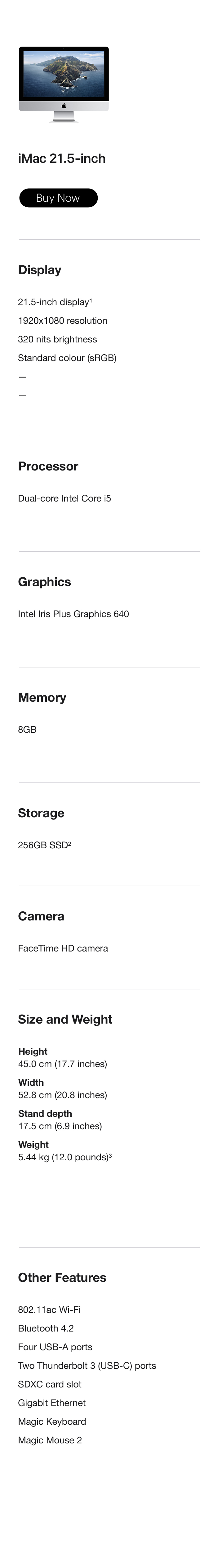Screen dimensions: 204x1568
Task: Click the Size and Weight heading
Action: [x=66, y=1020]
